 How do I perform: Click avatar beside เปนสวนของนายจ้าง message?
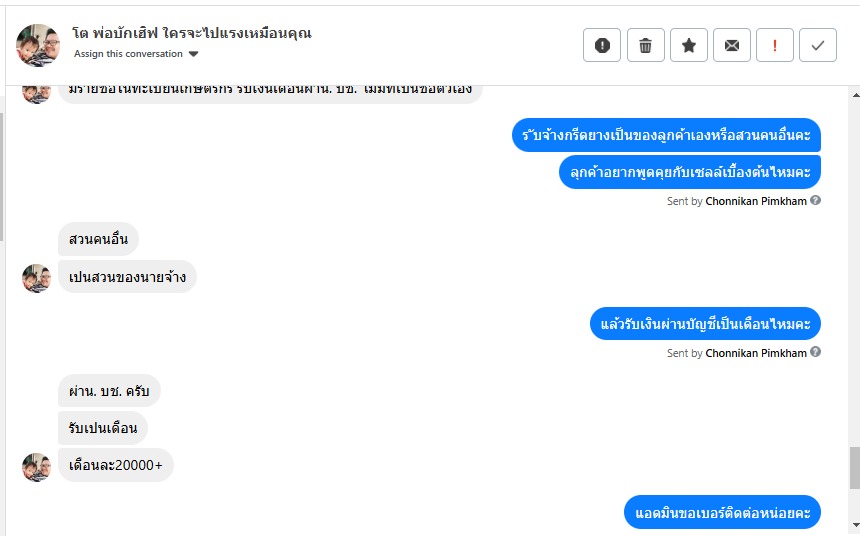(36, 278)
